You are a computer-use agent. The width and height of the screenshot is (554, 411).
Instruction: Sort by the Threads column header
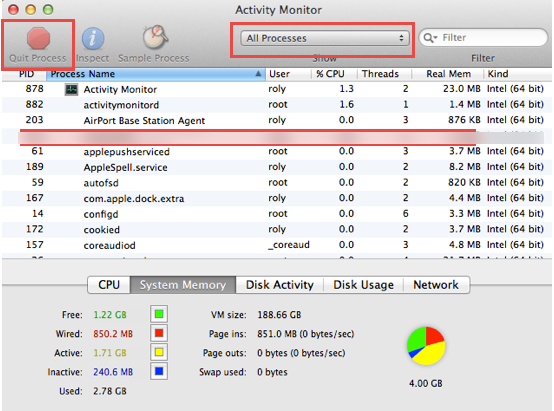[384, 74]
